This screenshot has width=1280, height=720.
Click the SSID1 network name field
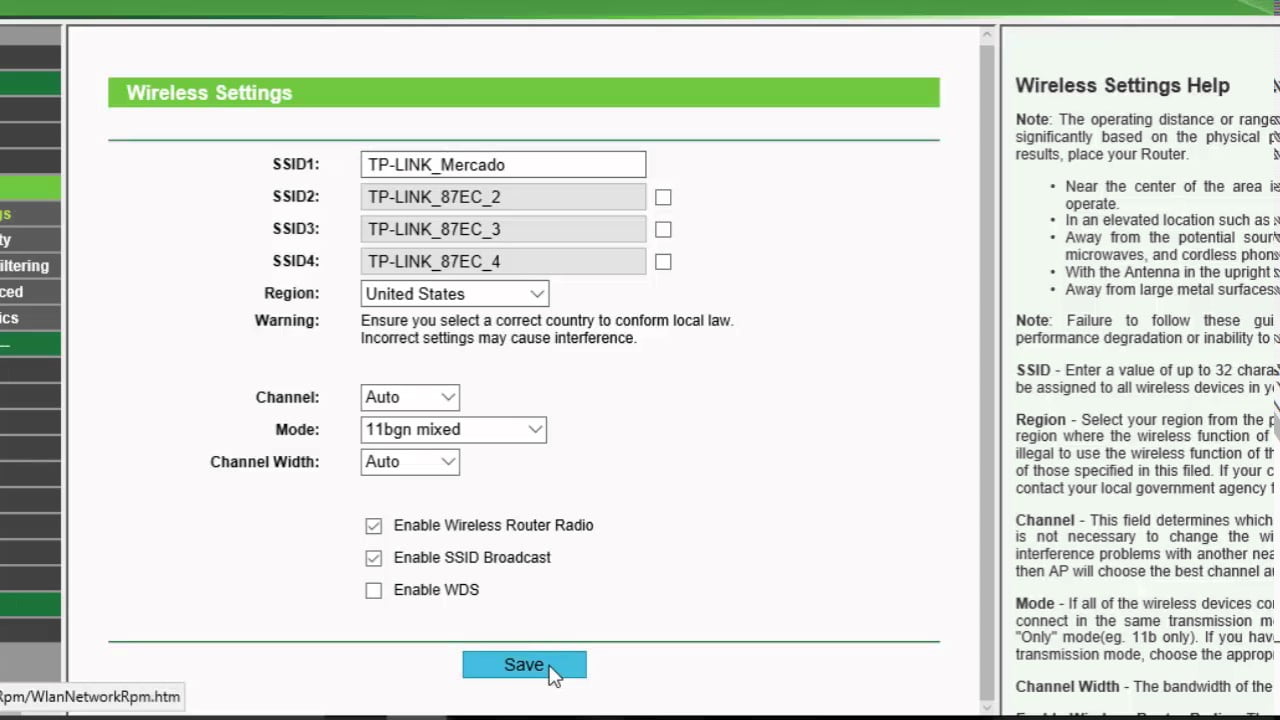point(503,165)
